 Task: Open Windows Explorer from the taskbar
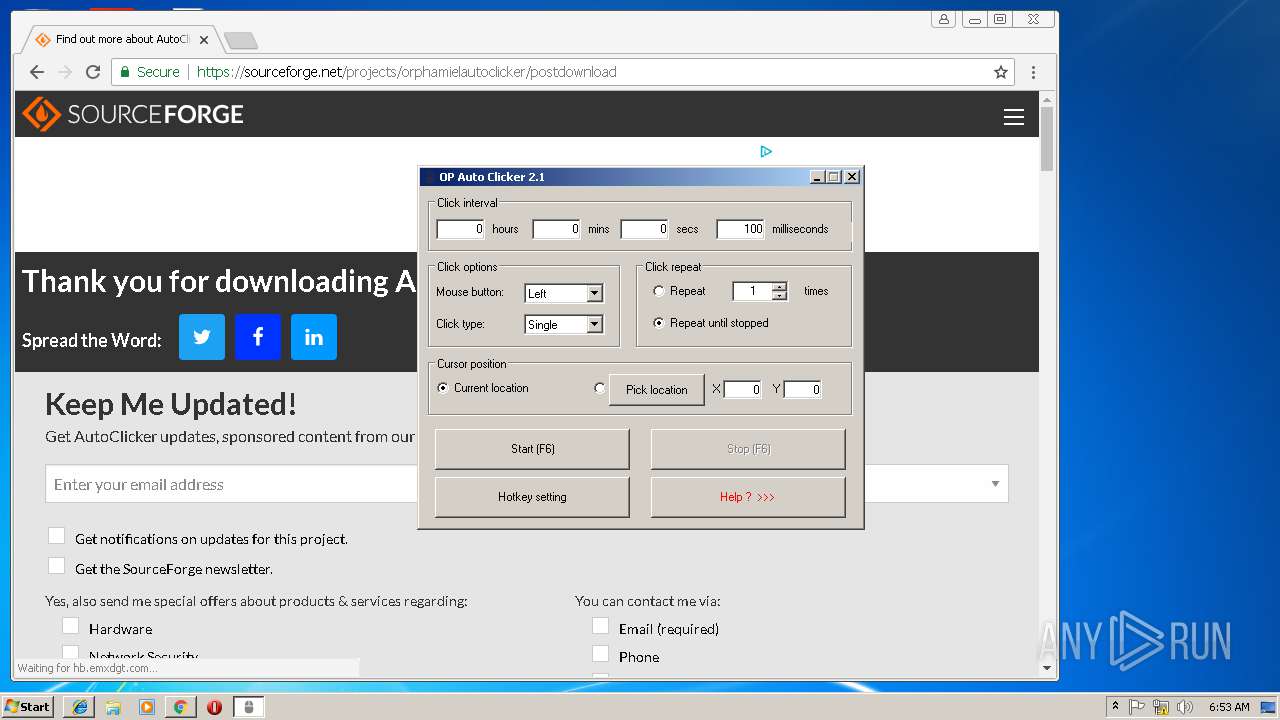pos(113,707)
